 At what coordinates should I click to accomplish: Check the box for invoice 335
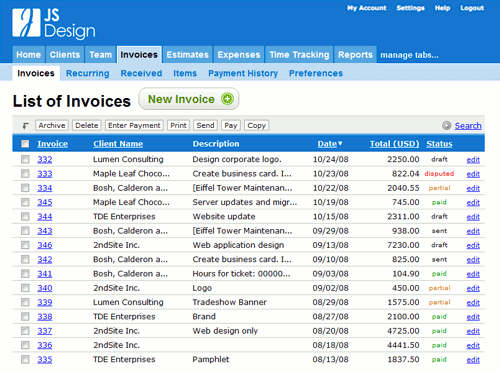click(25, 359)
